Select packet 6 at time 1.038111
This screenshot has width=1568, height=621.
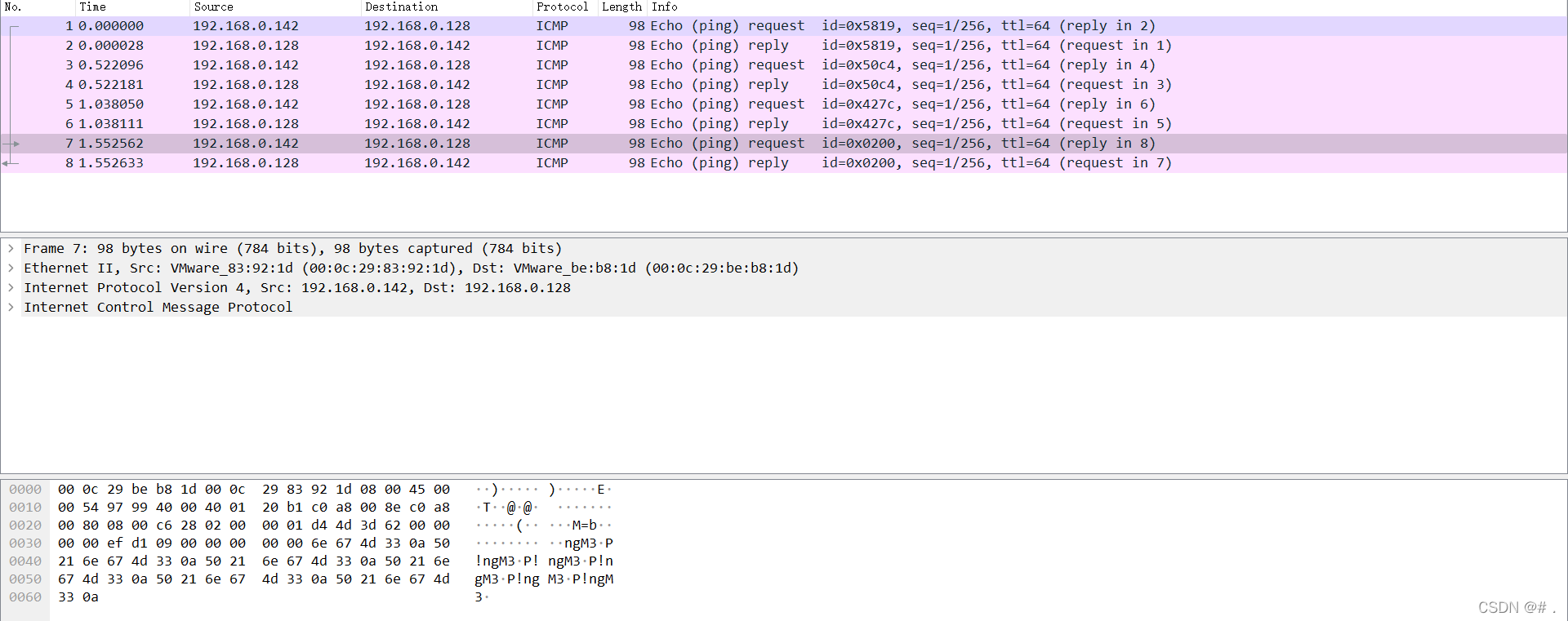click(x=784, y=124)
